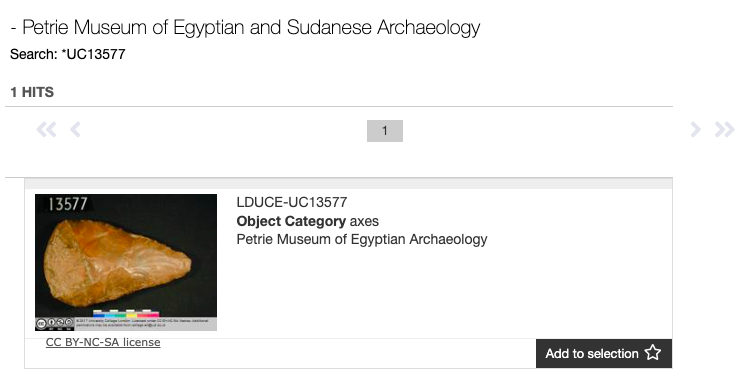Select page number 1 in pagination
The width and height of the screenshot is (747, 379).
pos(385,131)
